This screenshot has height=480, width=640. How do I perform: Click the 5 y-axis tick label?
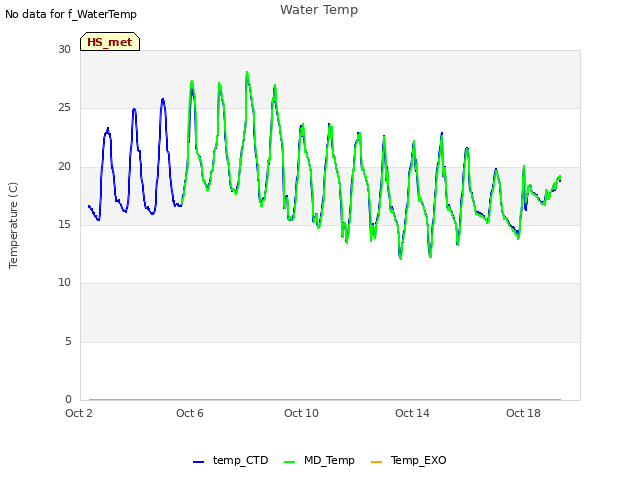coord(68,341)
